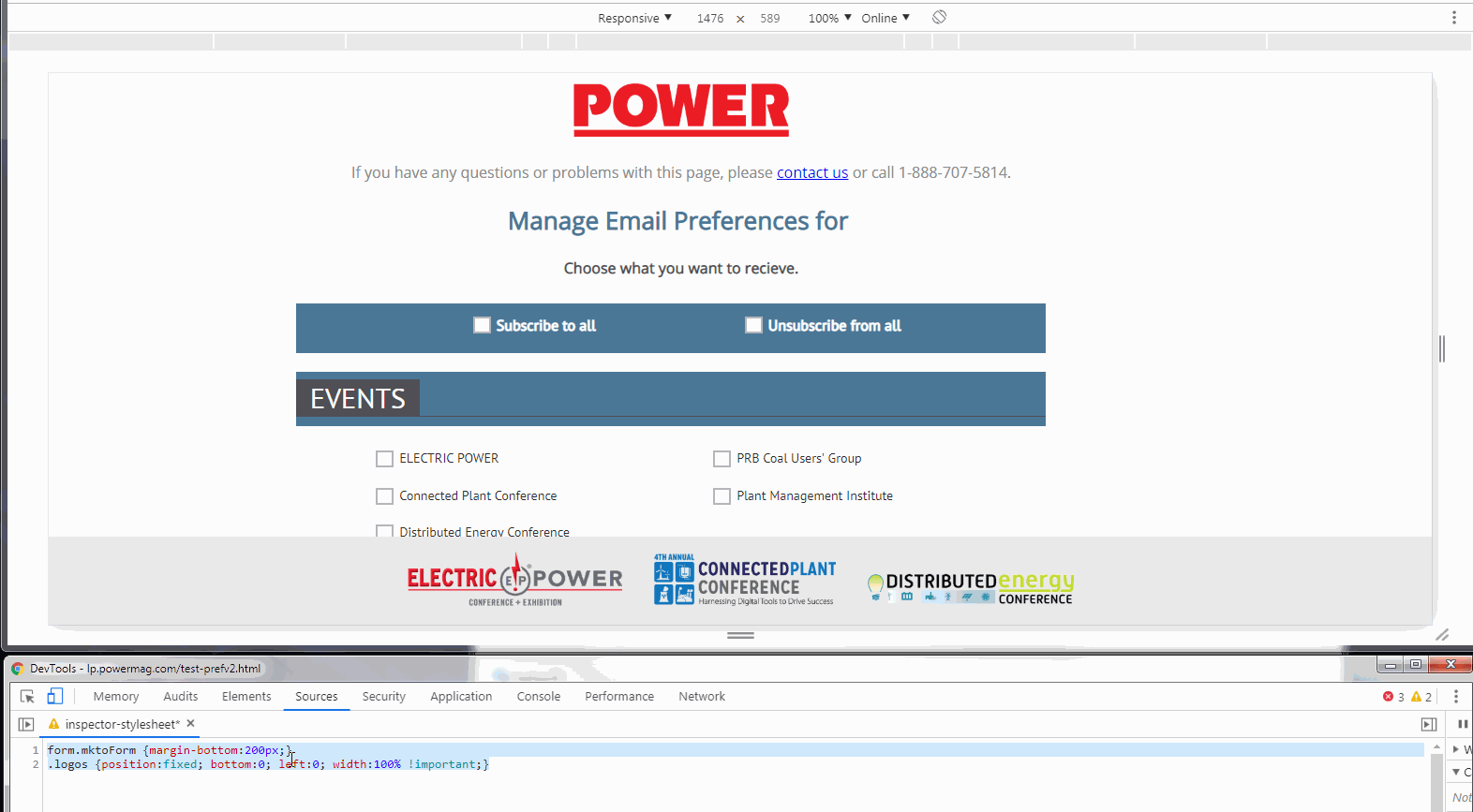
Task: Switch to the Security tab
Action: coord(384,696)
